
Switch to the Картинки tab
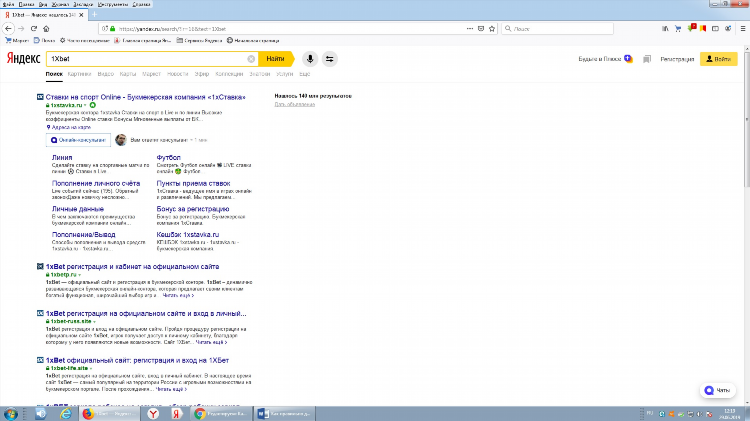click(x=79, y=74)
